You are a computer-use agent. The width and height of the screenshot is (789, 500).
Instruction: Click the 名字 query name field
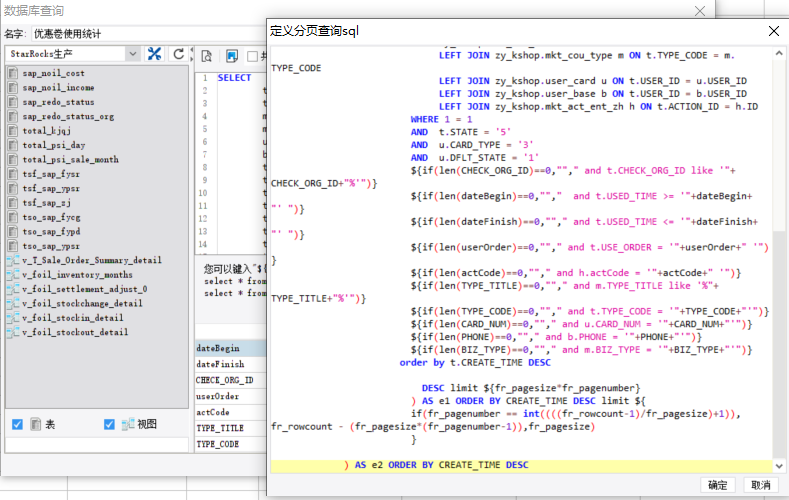coord(150,33)
